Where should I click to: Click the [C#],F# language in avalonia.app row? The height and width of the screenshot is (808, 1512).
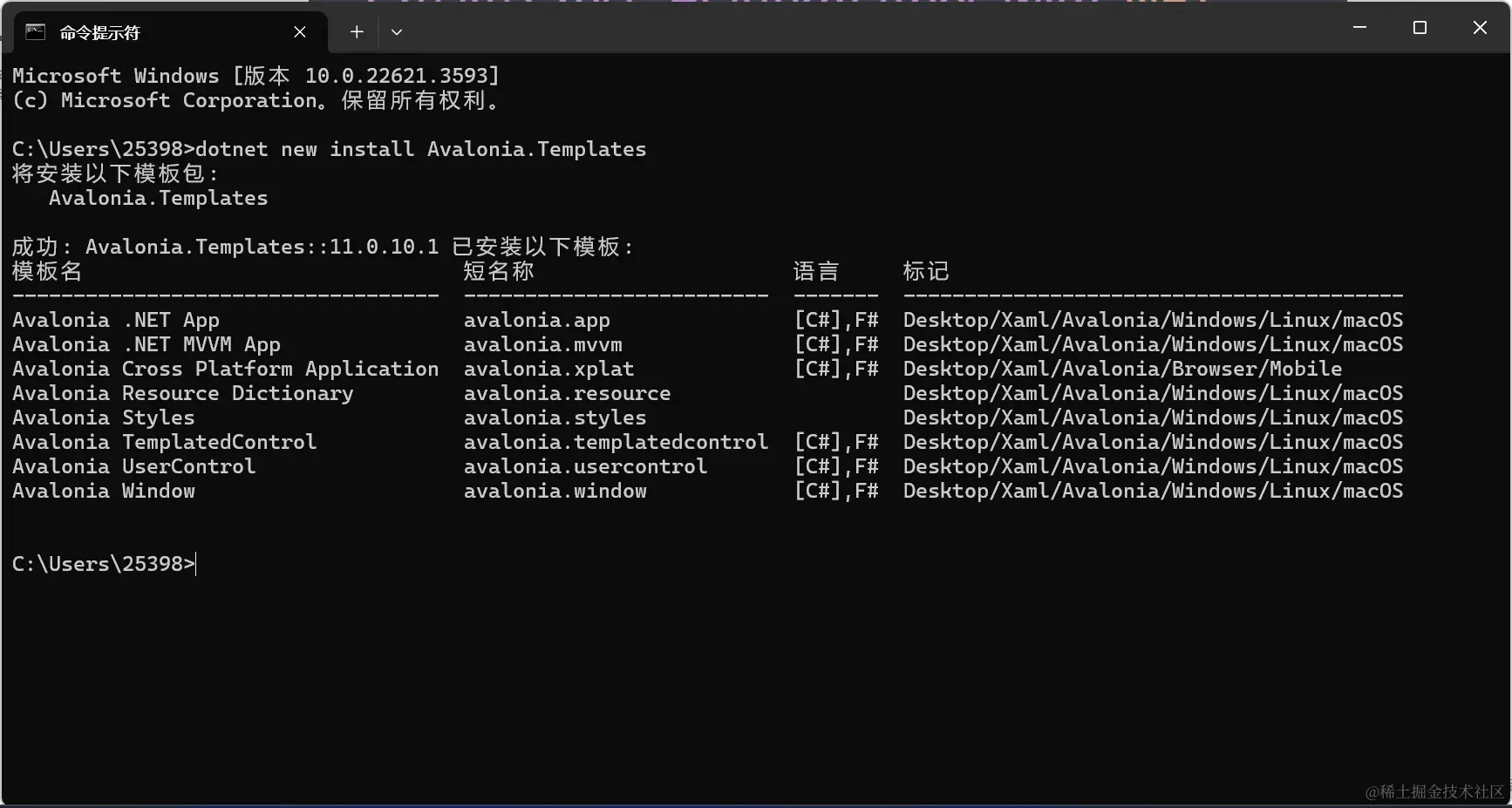click(836, 320)
